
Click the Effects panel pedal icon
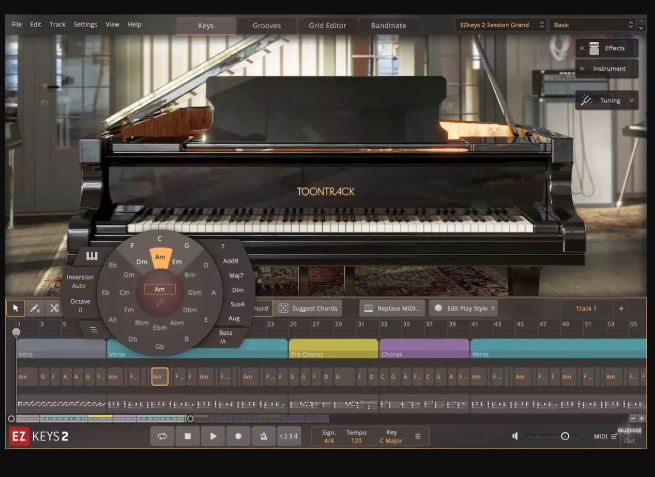pos(594,48)
